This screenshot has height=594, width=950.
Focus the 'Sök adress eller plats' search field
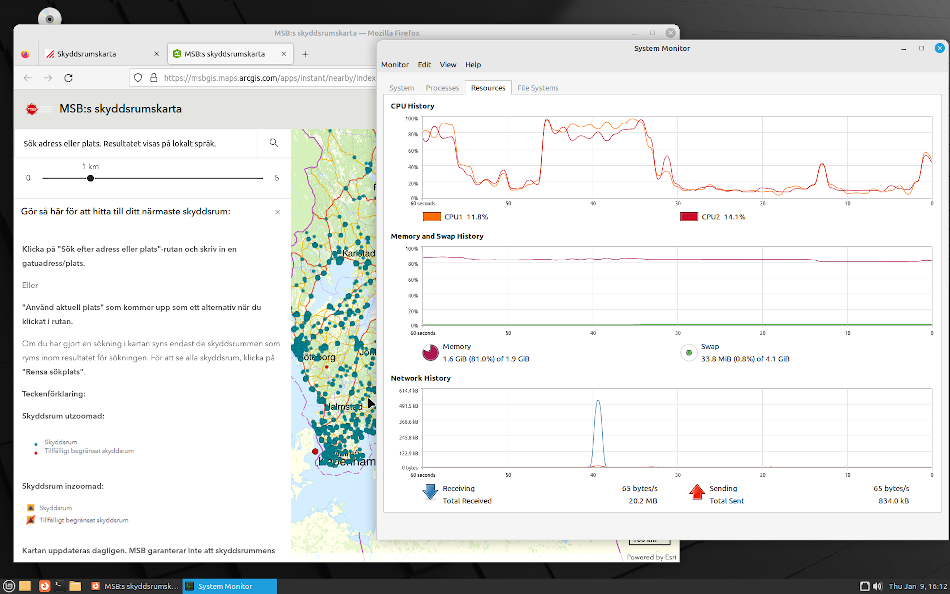(140, 144)
